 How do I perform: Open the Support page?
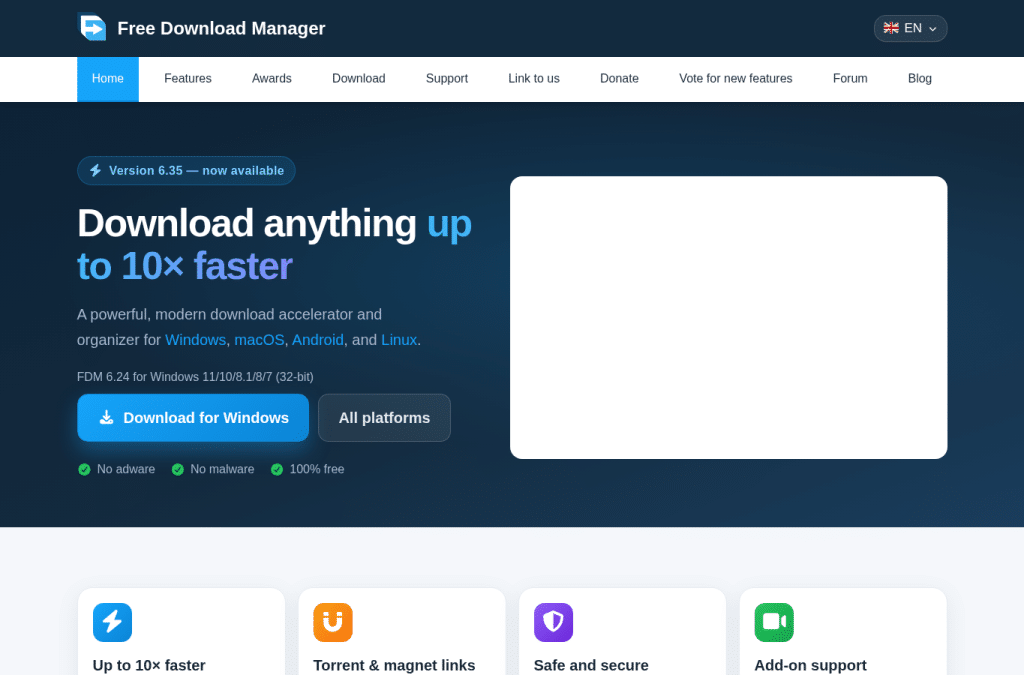[x=447, y=78]
